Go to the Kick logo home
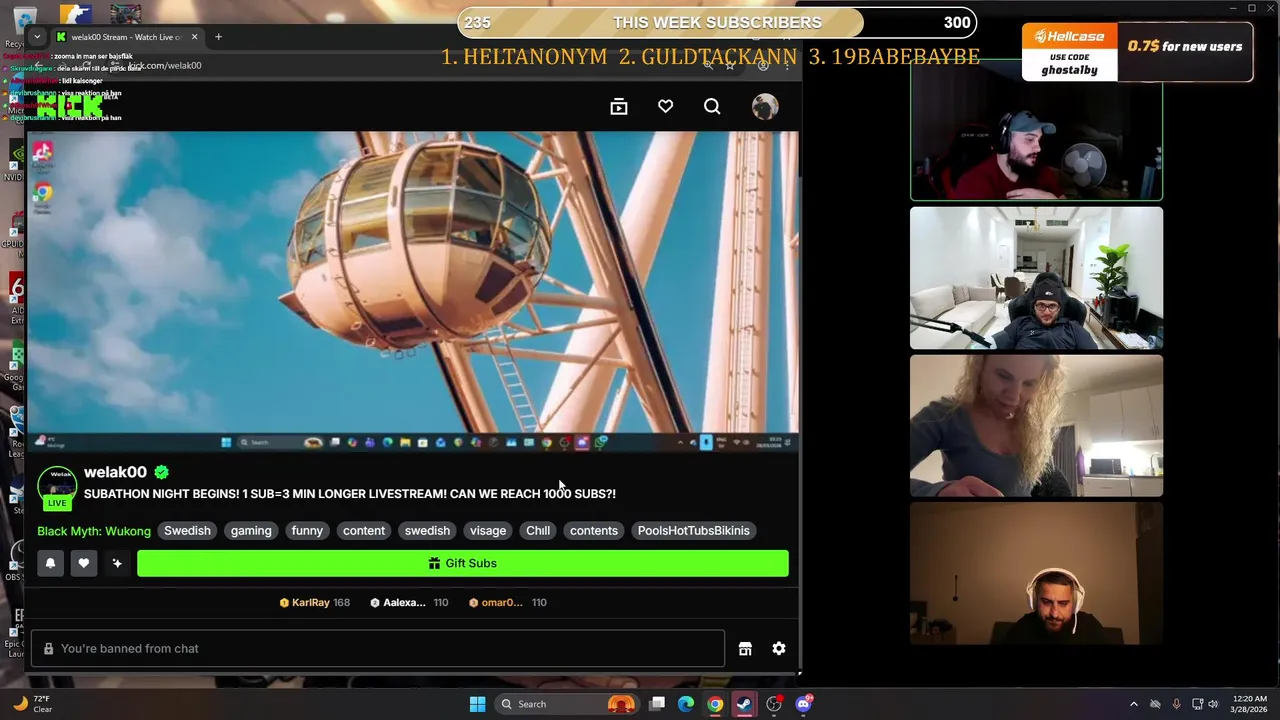Screen dimensions: 1280x720 tap(70, 107)
